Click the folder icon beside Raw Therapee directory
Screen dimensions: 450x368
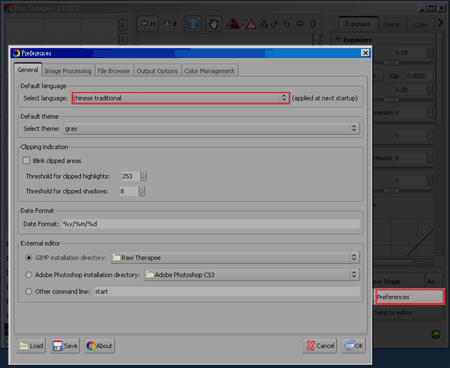point(116,257)
